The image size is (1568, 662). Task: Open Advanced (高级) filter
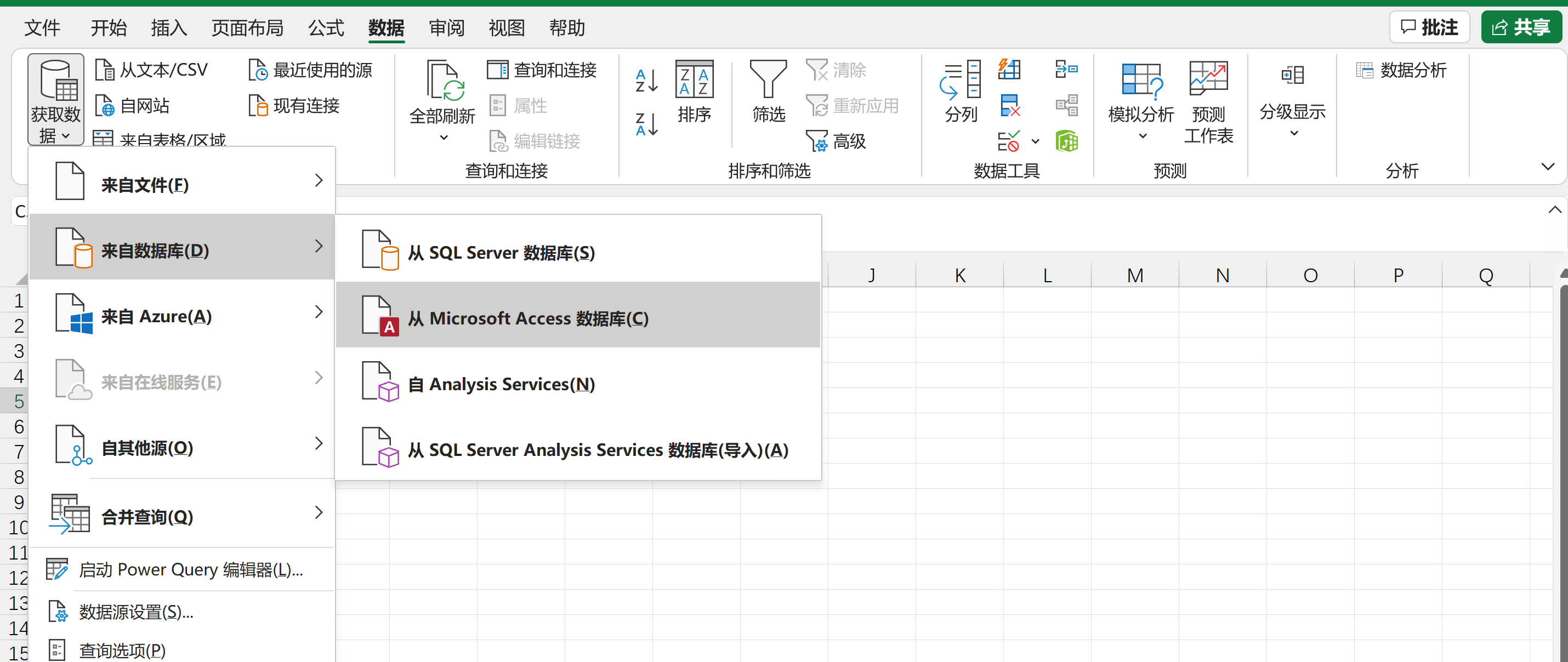[x=836, y=141]
